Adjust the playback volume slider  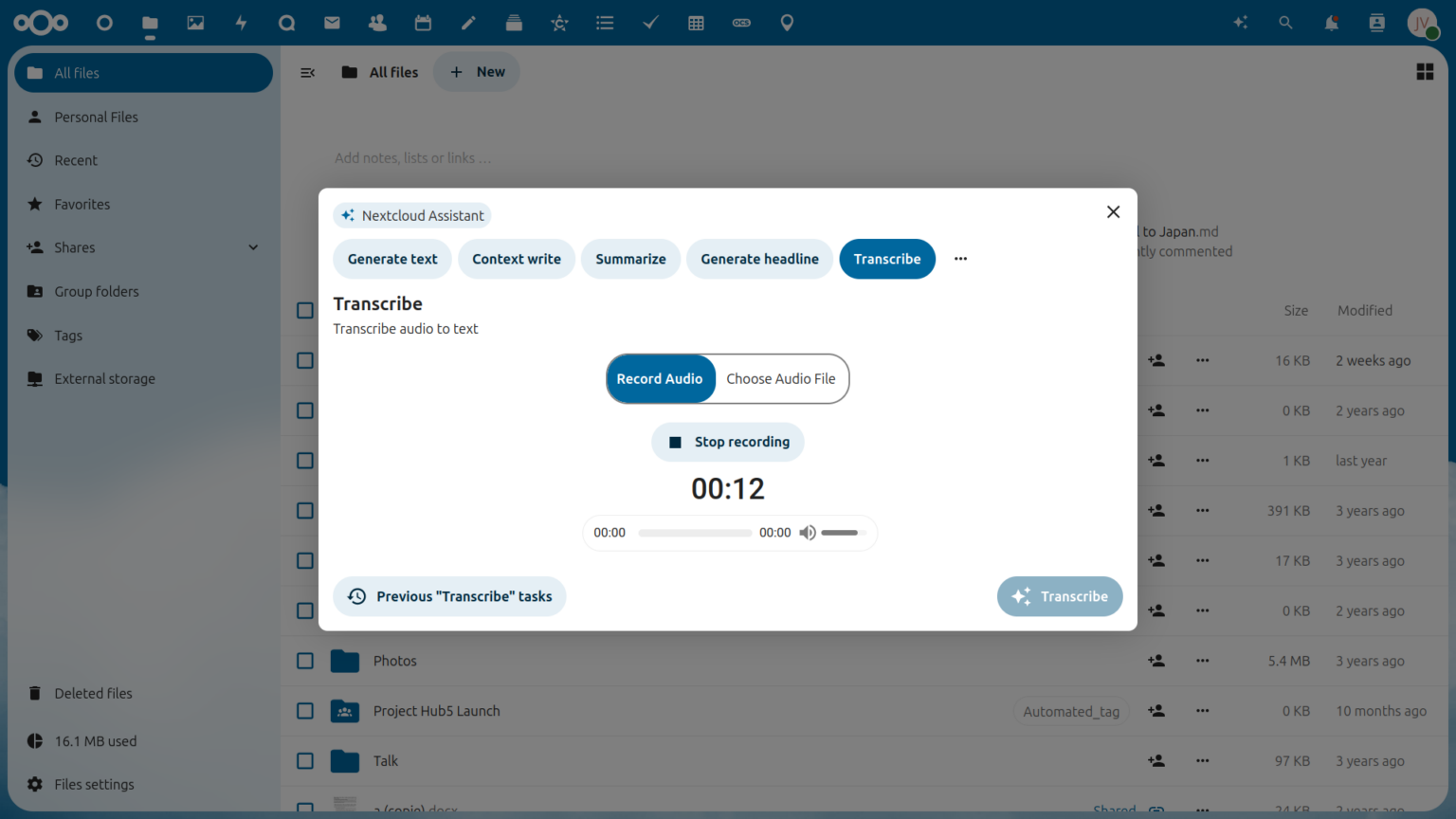tap(839, 533)
